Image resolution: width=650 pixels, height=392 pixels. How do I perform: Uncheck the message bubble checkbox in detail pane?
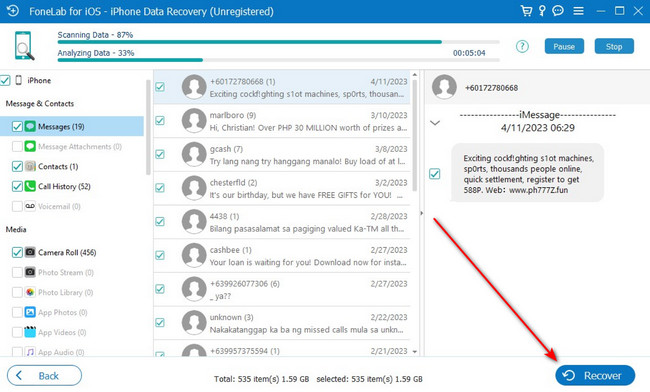[434, 174]
